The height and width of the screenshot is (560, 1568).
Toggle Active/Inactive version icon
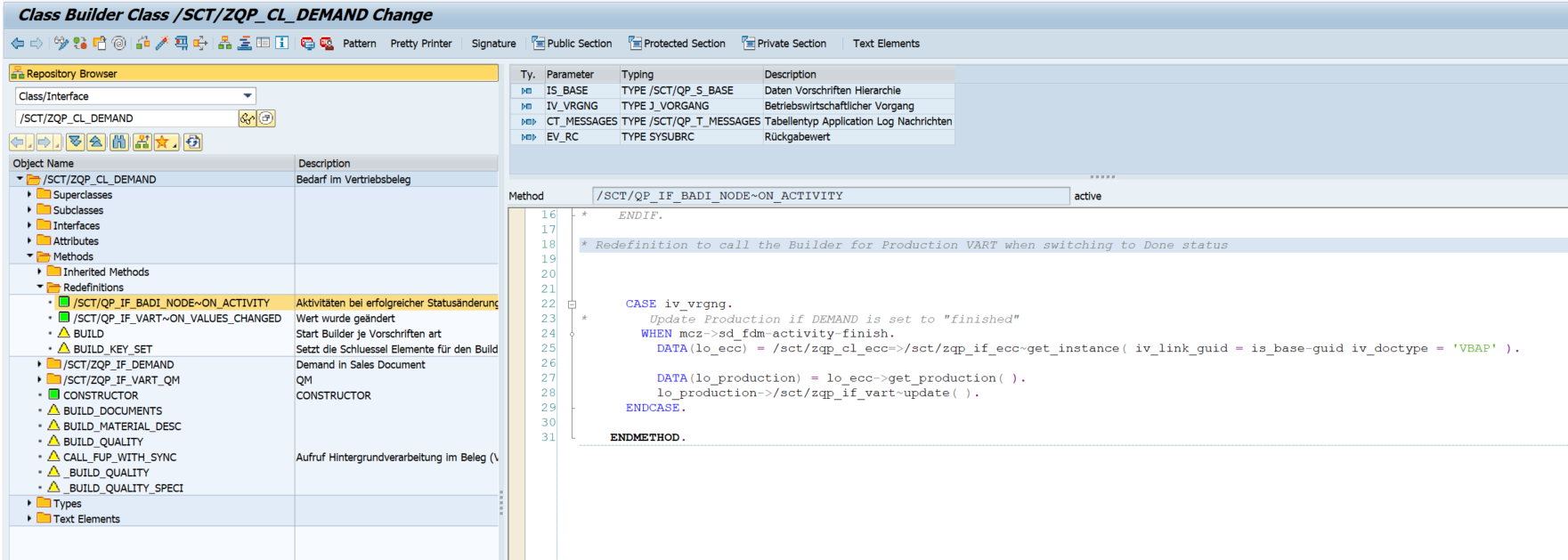coord(80,43)
